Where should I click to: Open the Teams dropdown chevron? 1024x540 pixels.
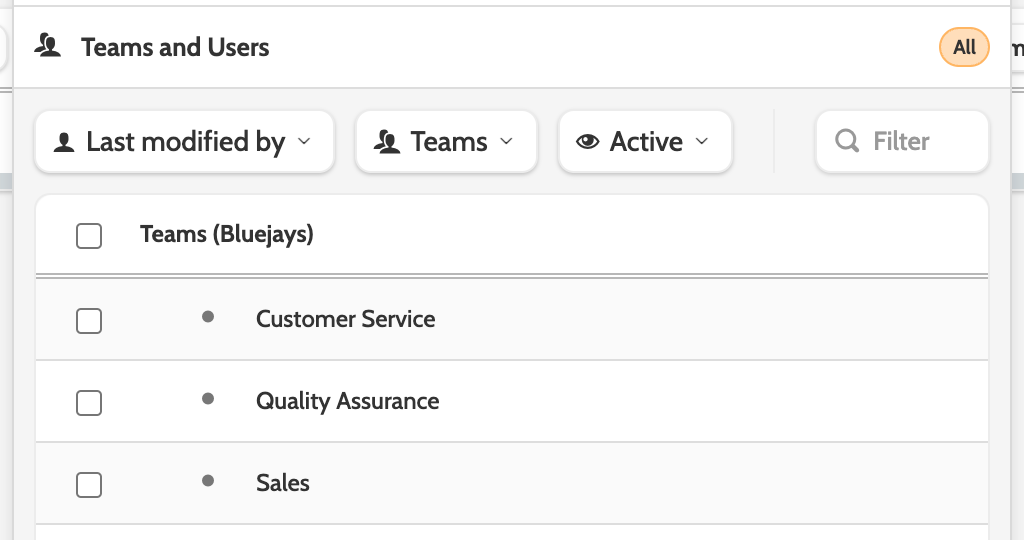coord(506,142)
